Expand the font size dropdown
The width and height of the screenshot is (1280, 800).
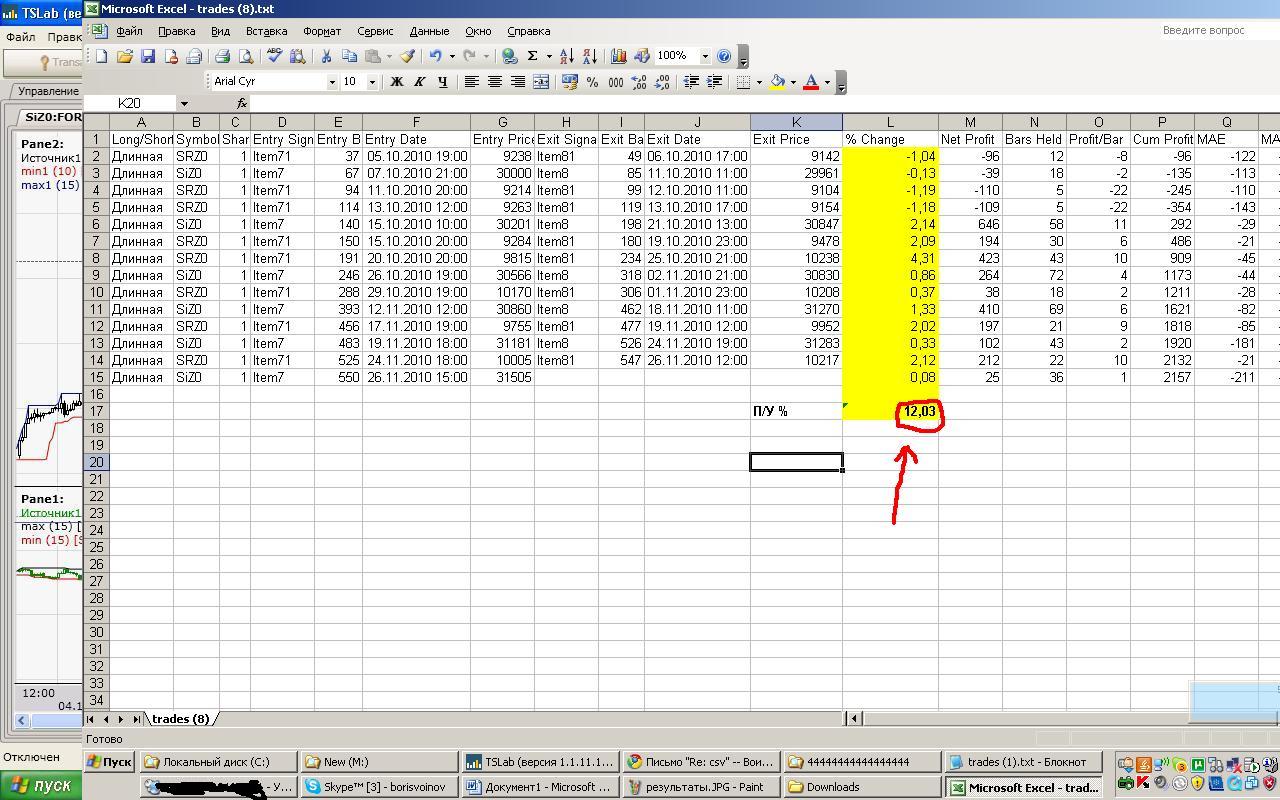[372, 82]
